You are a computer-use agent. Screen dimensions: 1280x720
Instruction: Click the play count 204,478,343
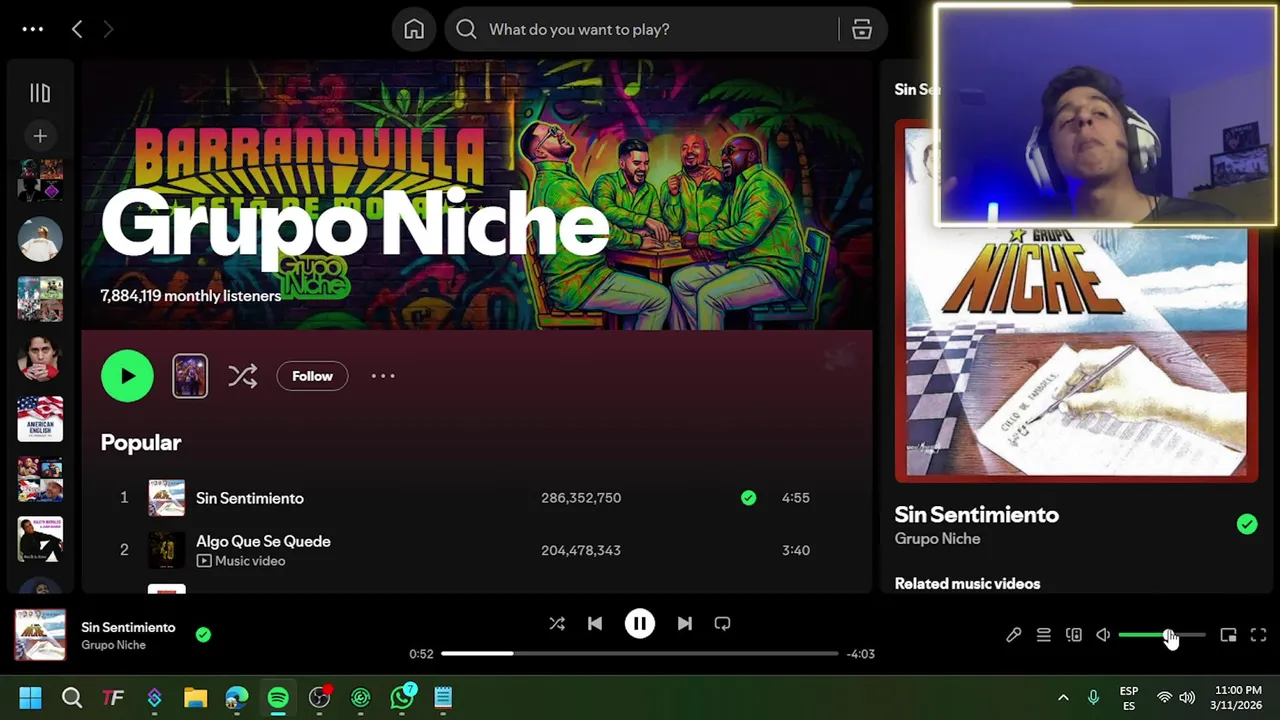point(581,550)
